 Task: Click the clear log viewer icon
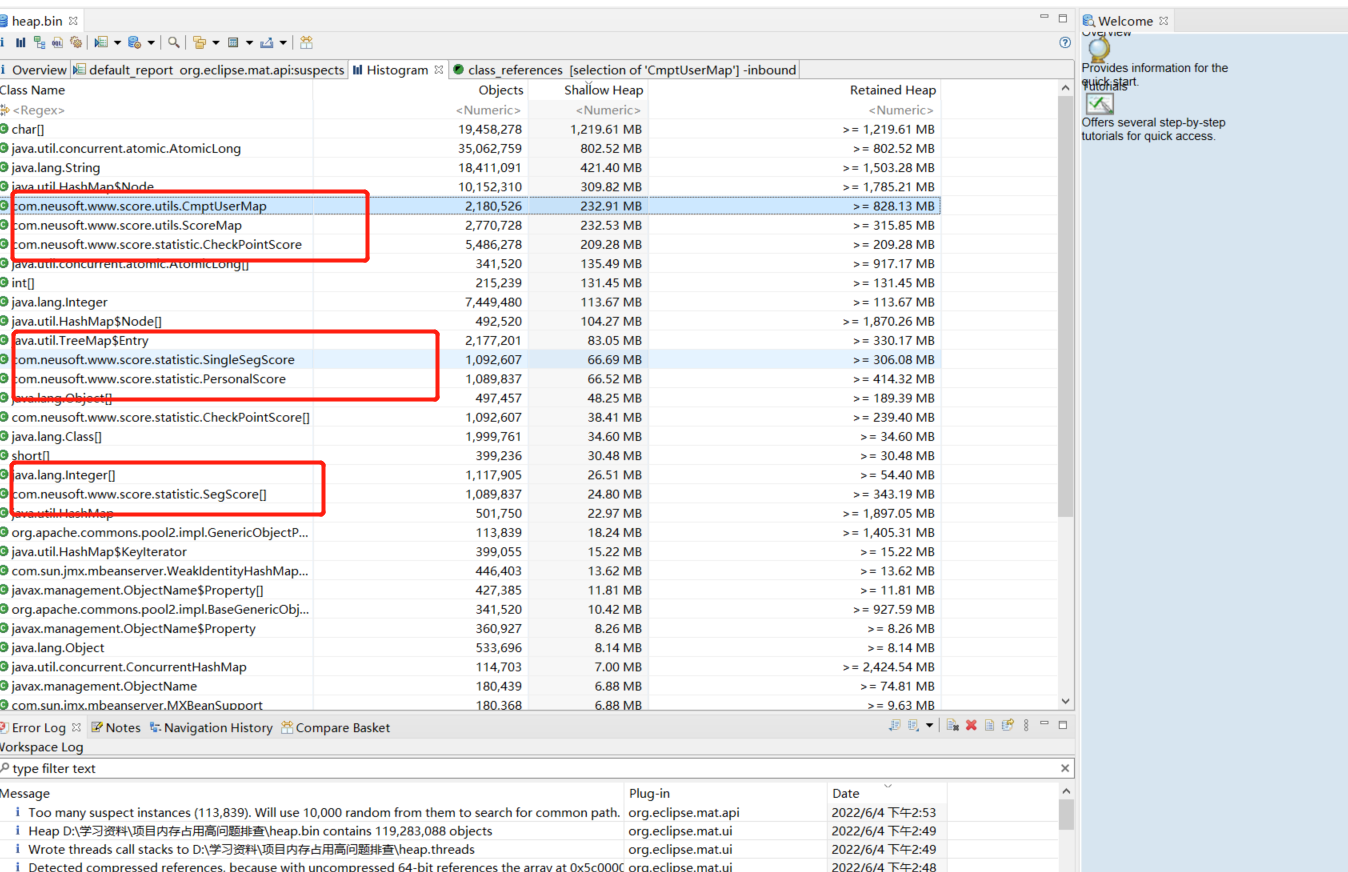pos(953,725)
